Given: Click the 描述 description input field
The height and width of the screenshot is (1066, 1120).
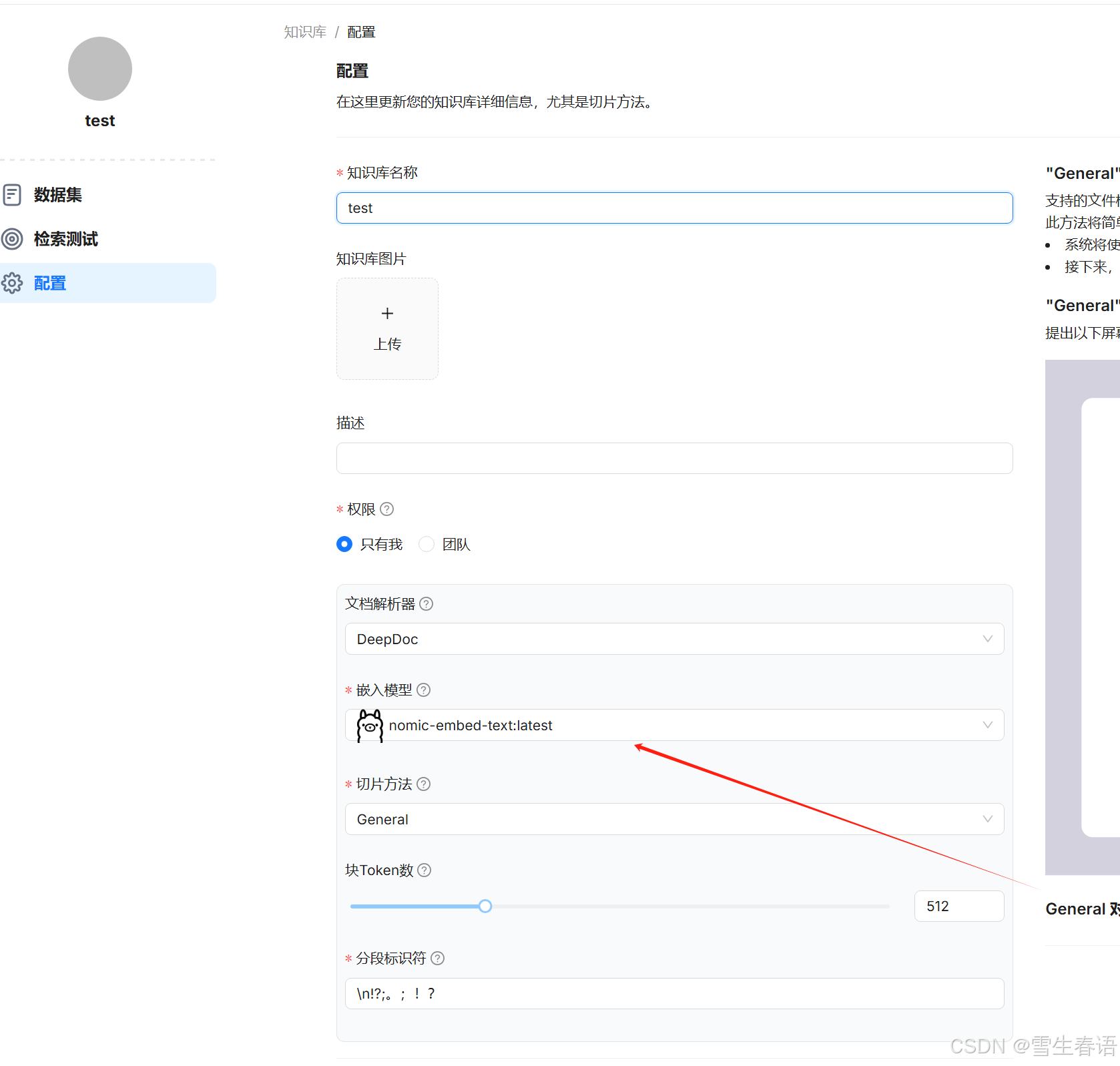Looking at the screenshot, I should click(x=674, y=459).
